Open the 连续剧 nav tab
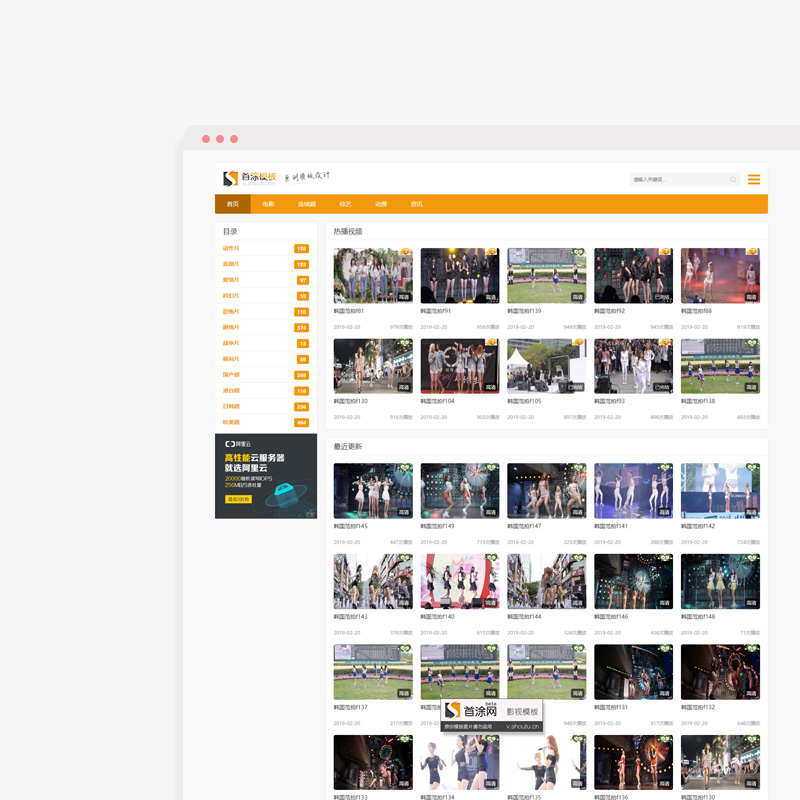The image size is (800, 800). point(307,204)
